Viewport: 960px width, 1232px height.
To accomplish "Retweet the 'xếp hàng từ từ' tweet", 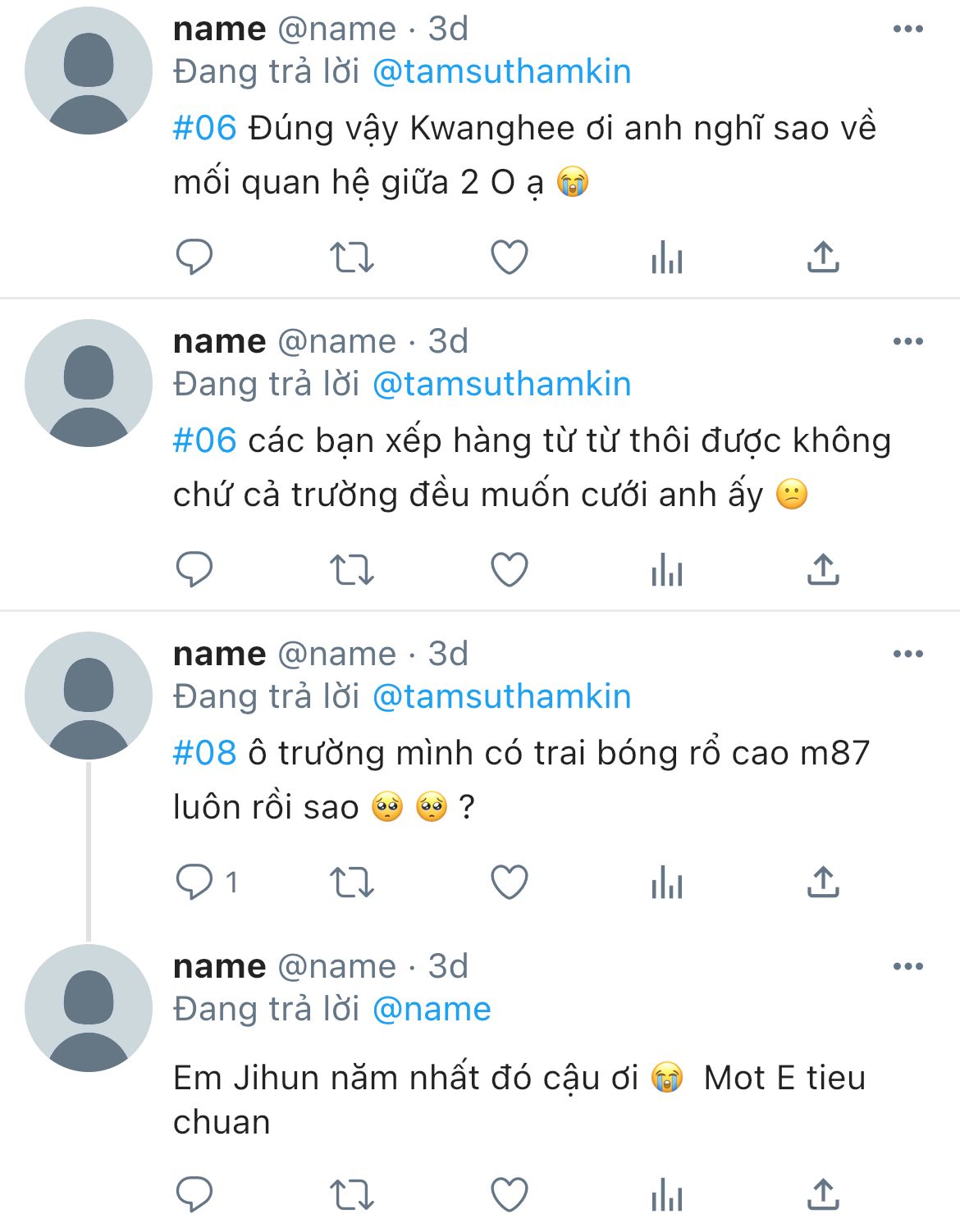I will coord(351,570).
